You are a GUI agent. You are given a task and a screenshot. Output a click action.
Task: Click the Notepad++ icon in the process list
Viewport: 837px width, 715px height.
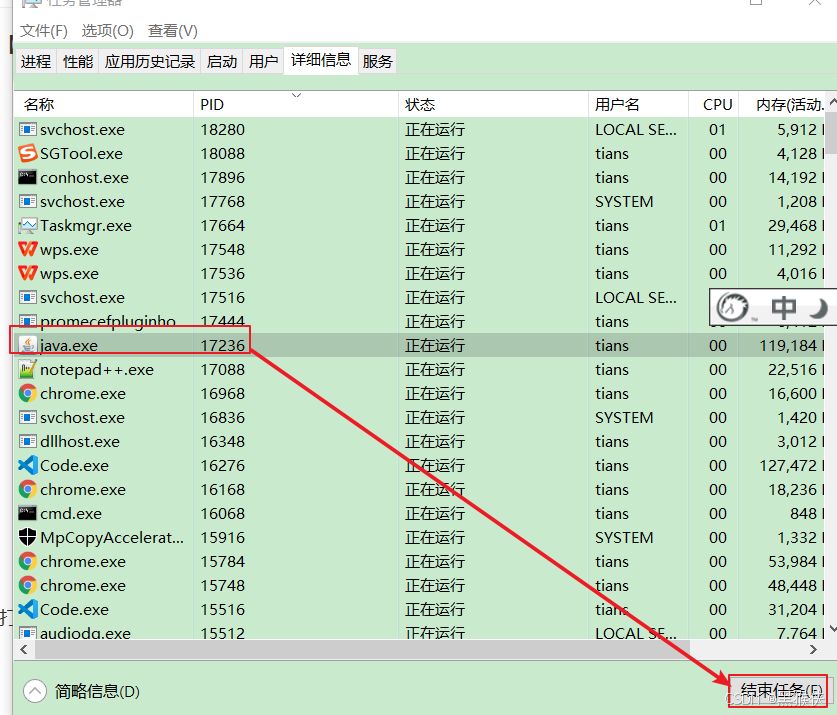[25, 369]
